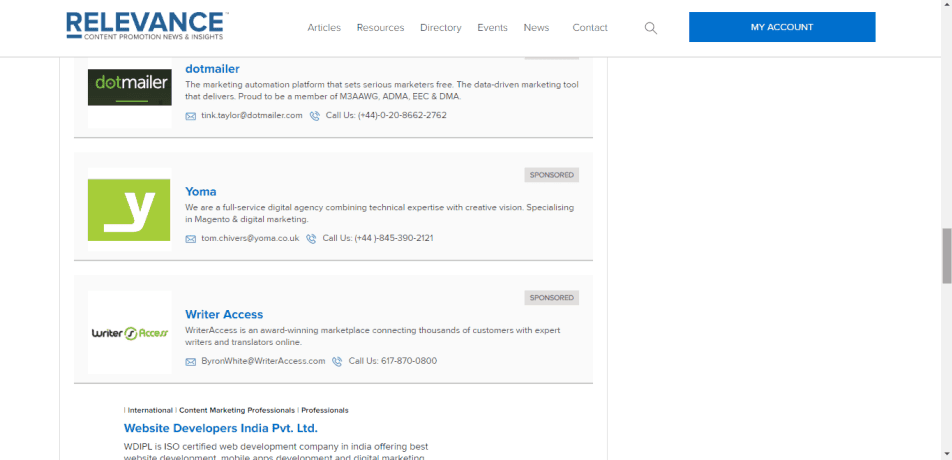Image resolution: width=952 pixels, height=460 pixels.
Task: Click the ByronWhite@WriterAccess.com email address
Action: [x=264, y=361]
